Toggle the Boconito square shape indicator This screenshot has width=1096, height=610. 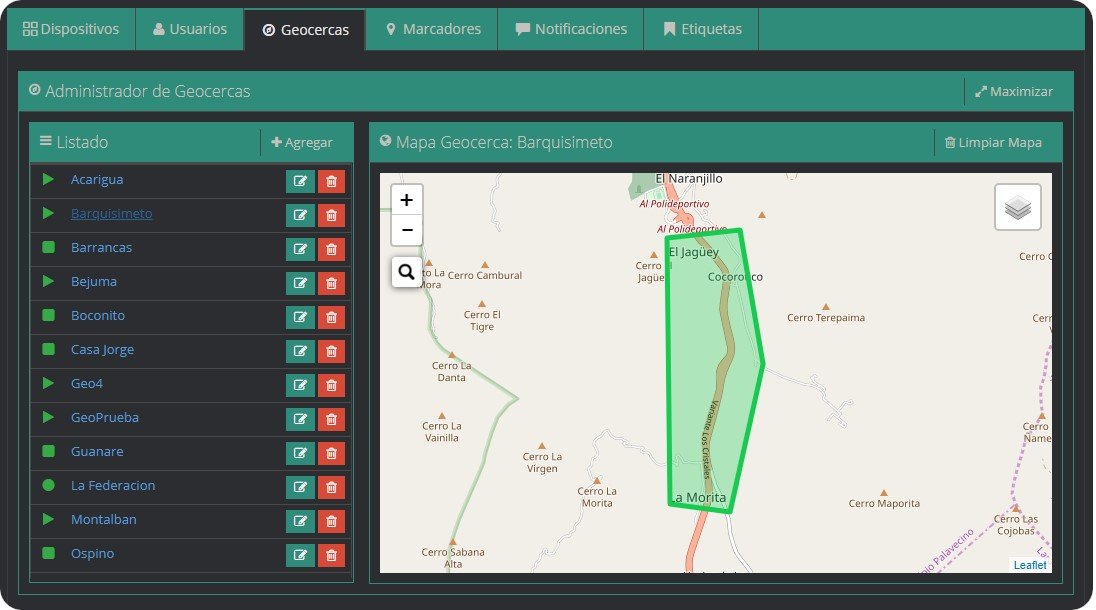click(x=48, y=316)
